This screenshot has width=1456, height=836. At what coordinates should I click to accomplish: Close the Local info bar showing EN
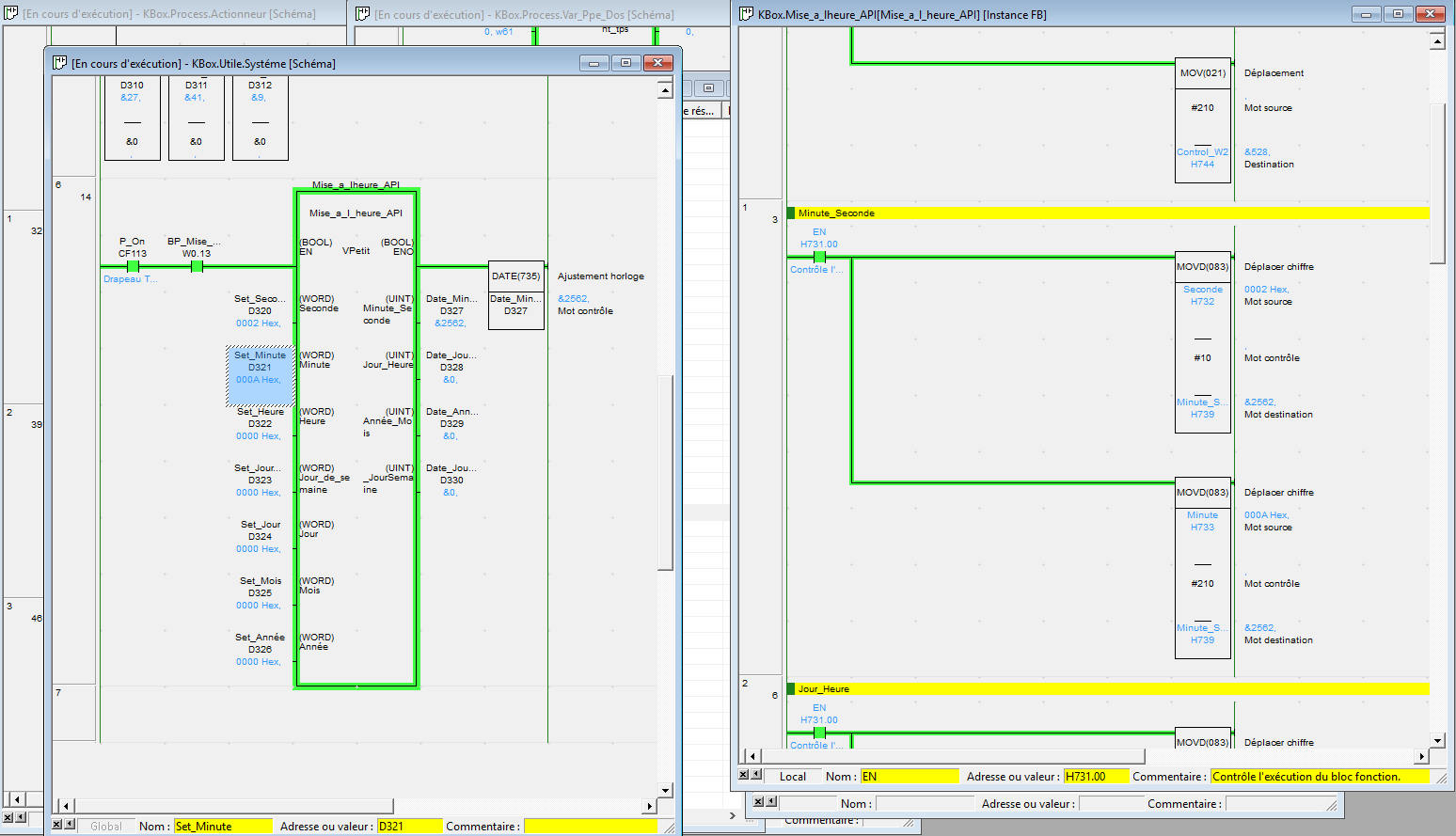(x=743, y=775)
